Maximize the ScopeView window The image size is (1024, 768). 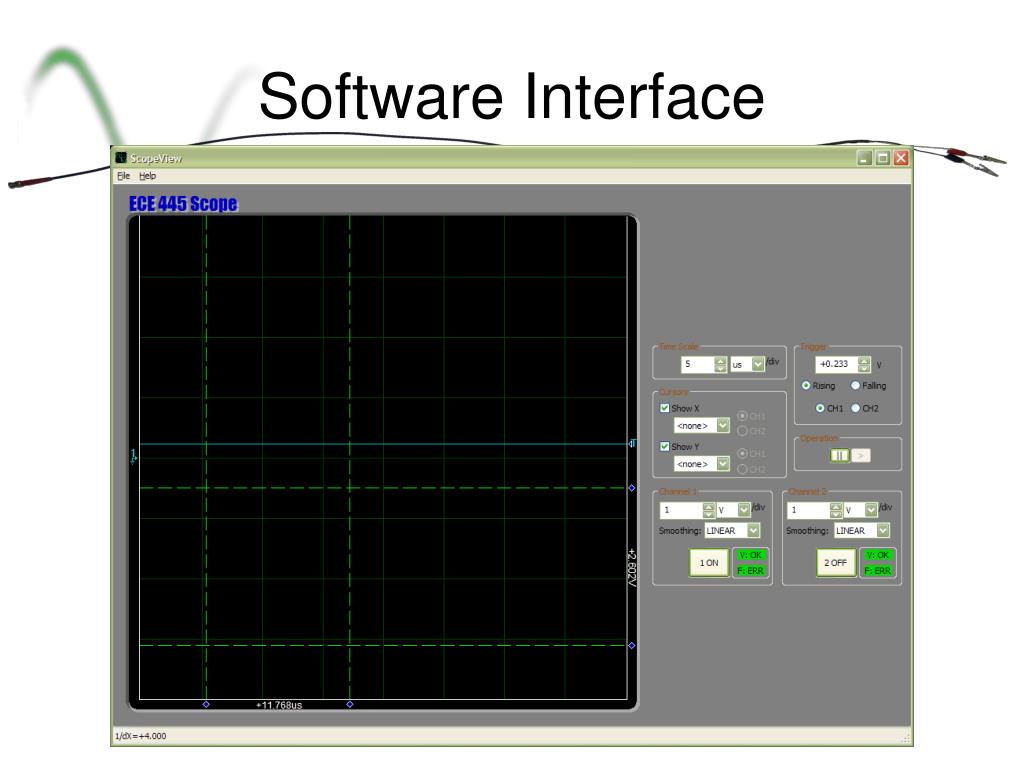tap(883, 157)
